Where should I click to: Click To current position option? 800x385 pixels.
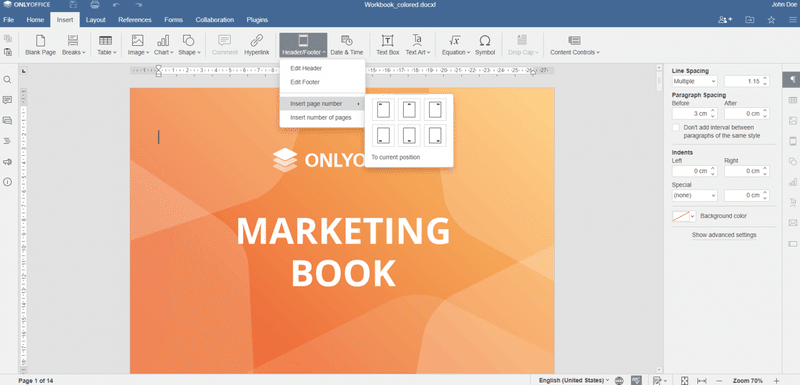(x=395, y=157)
